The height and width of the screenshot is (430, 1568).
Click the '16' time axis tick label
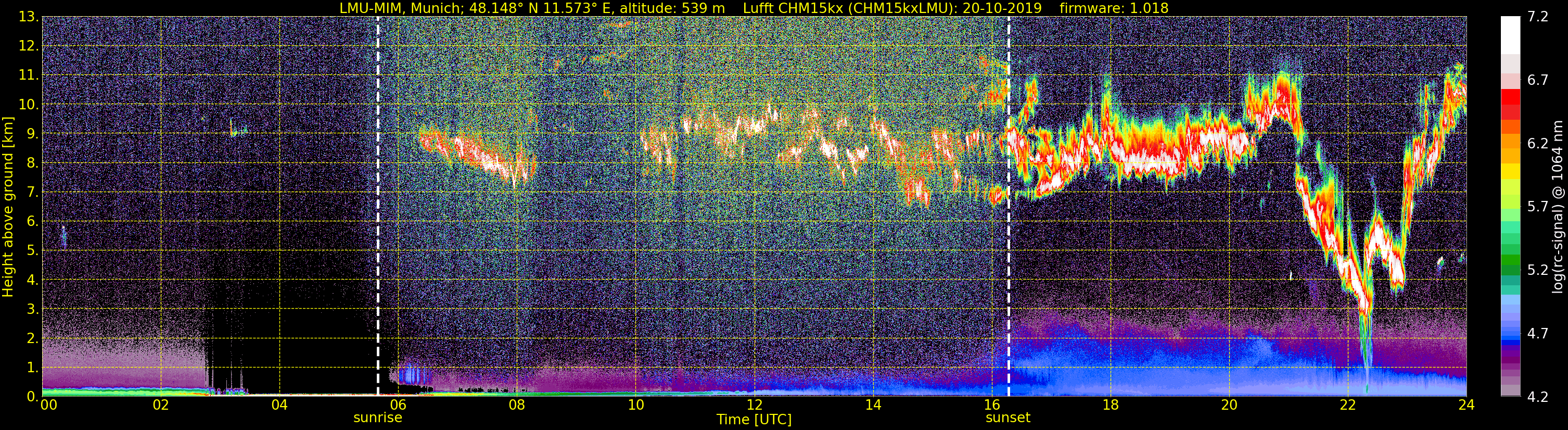pos(991,406)
